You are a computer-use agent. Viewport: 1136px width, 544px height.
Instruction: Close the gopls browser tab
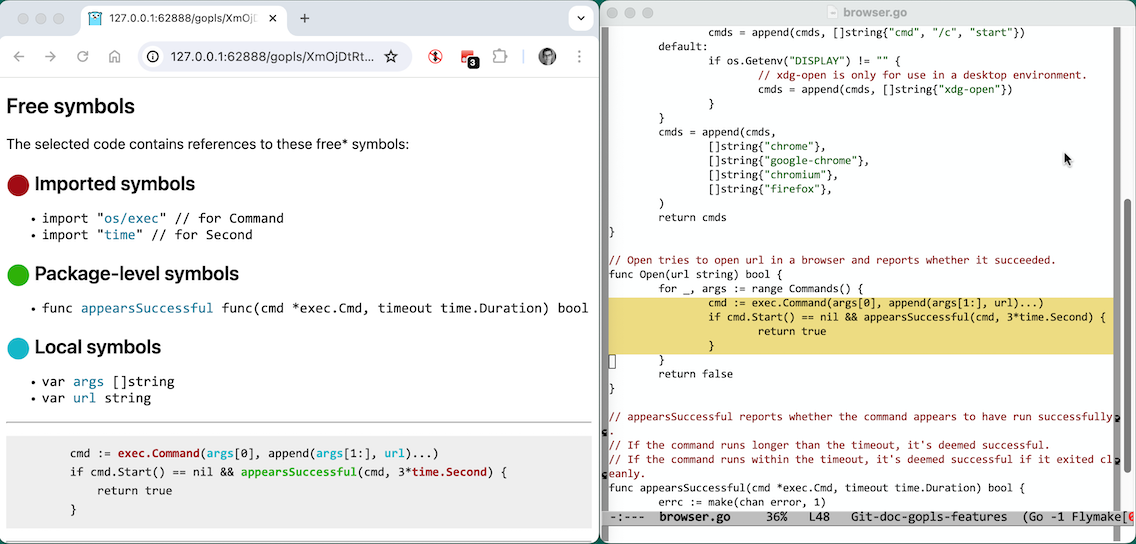coord(274,18)
